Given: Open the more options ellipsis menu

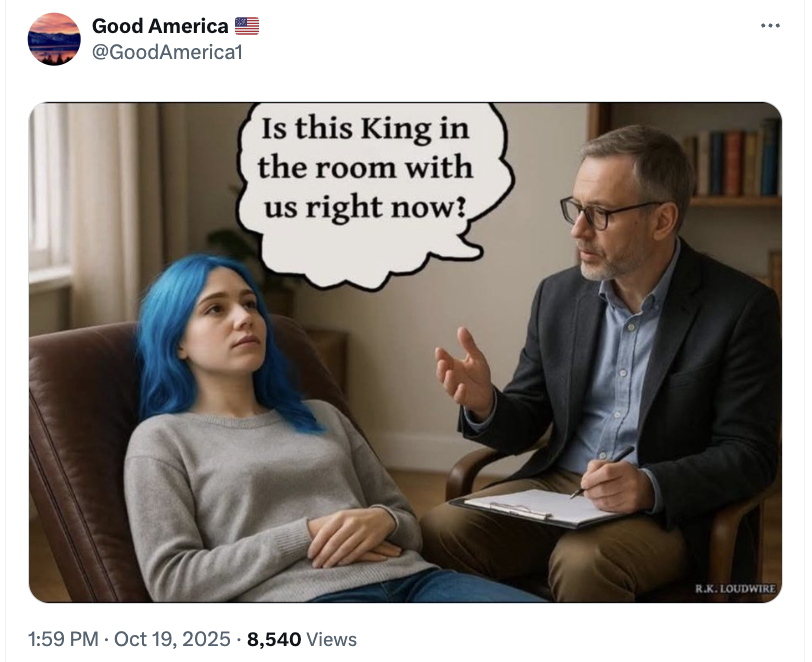Looking at the screenshot, I should coord(770,25).
